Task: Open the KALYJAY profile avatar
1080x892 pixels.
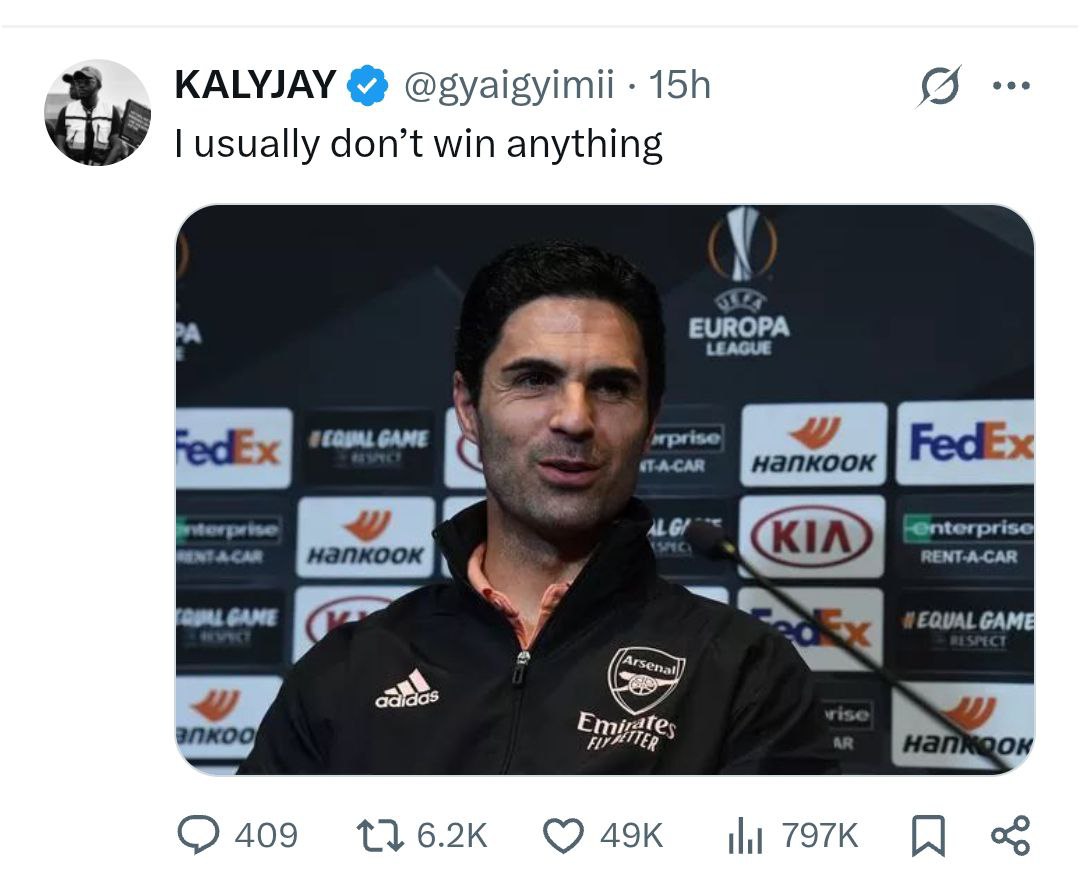Action: [x=97, y=112]
